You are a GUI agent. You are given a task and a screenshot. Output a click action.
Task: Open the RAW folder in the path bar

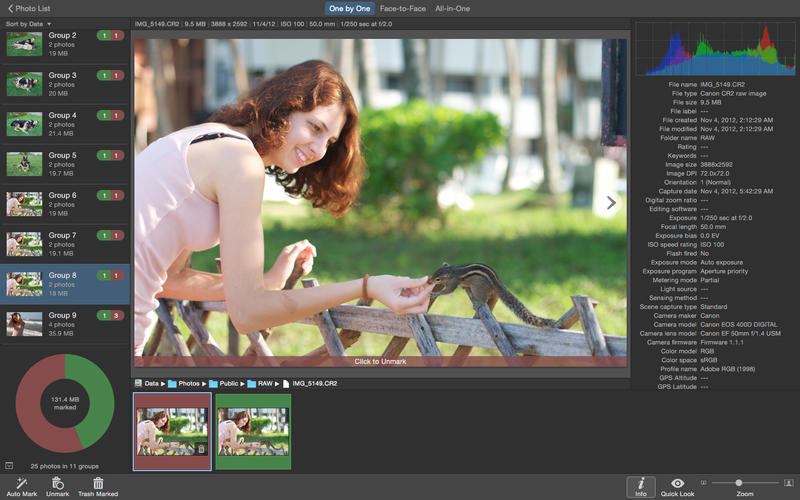[260, 383]
